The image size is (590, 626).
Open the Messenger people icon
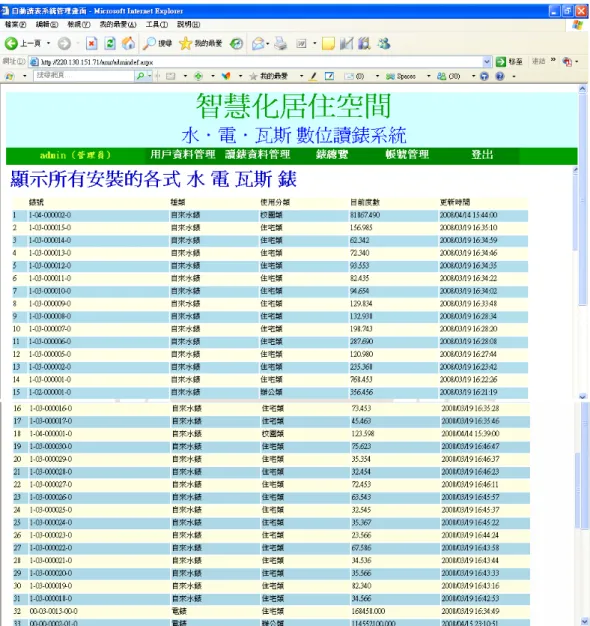click(x=384, y=44)
